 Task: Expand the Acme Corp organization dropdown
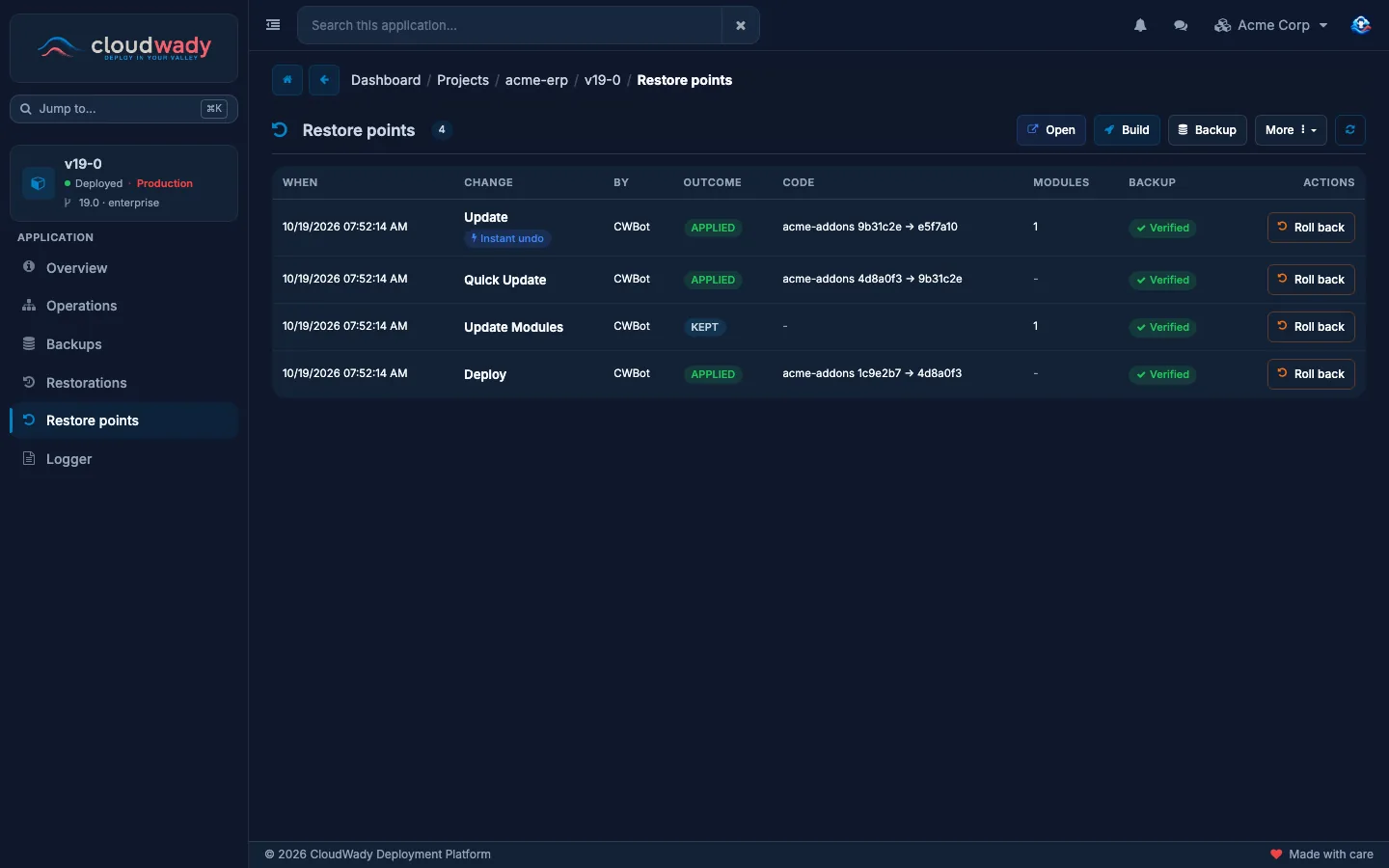click(1271, 25)
